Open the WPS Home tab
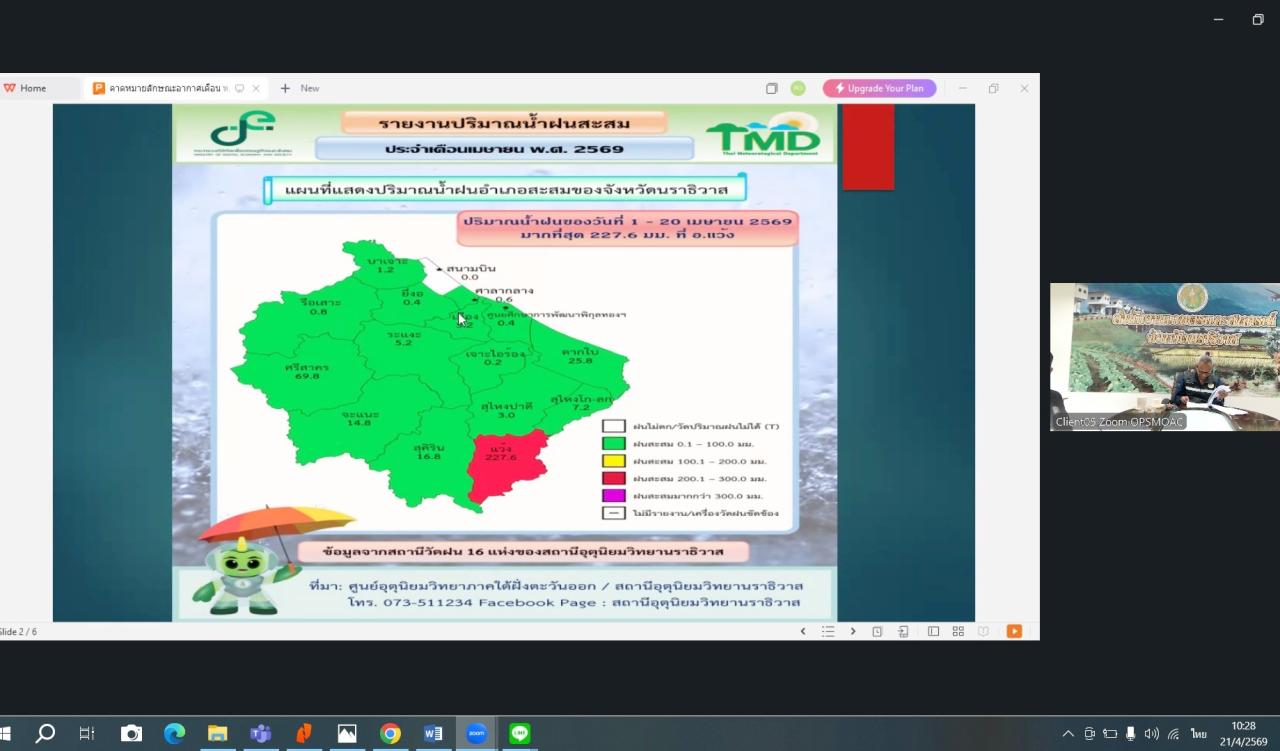The height and width of the screenshot is (751, 1280). 26,88
